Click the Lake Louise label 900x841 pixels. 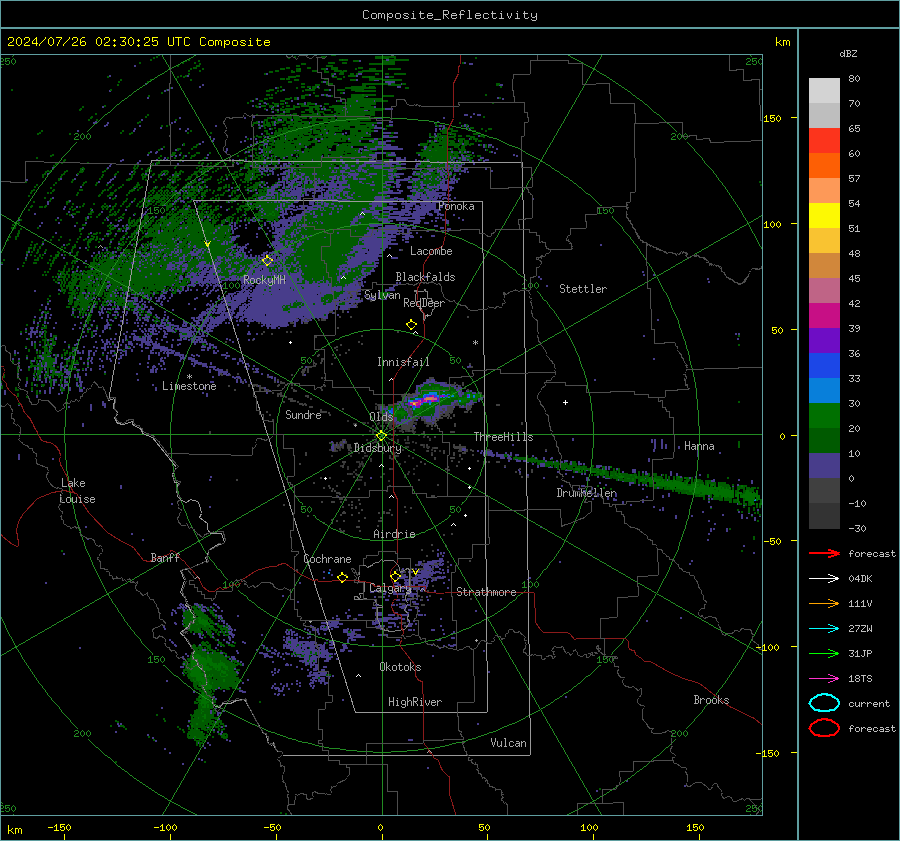(77, 491)
